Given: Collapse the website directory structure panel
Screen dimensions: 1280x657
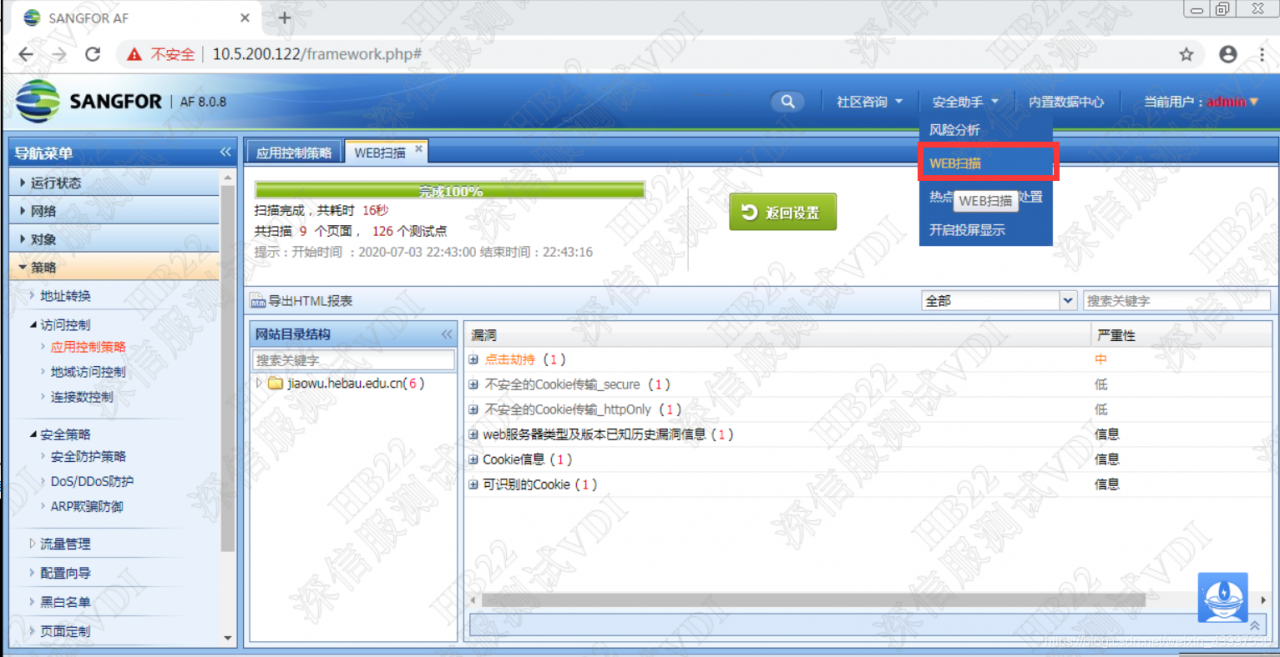Looking at the screenshot, I should pyautogui.click(x=446, y=334).
